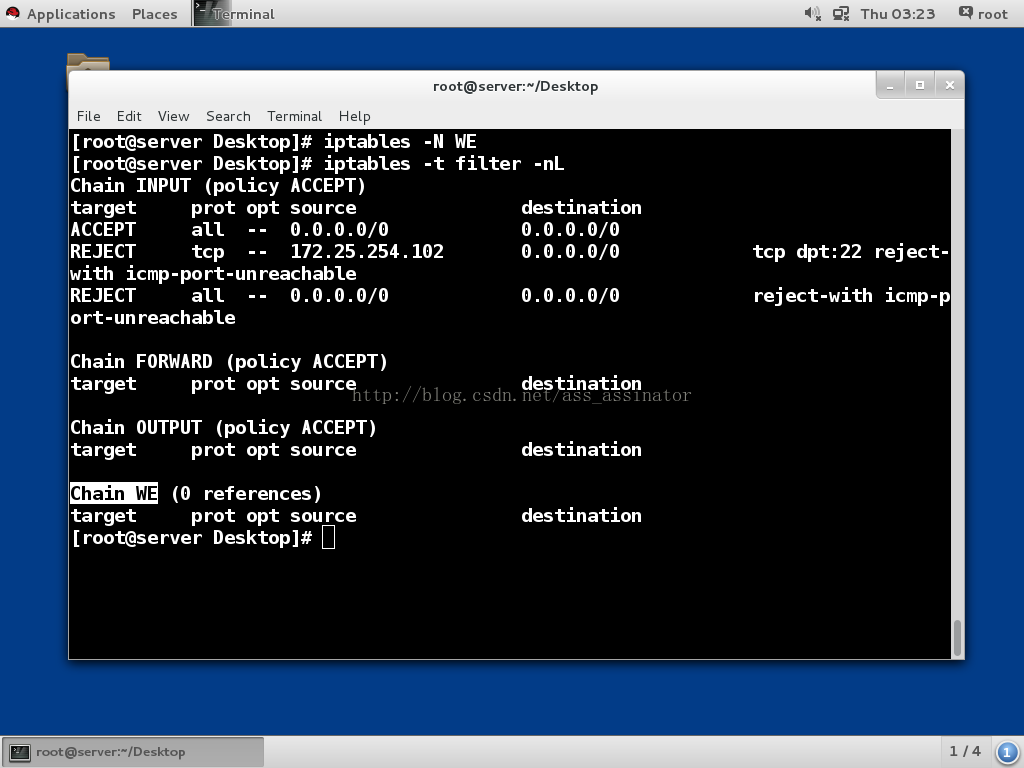1024x768 pixels.
Task: Click 'Chain INPUT (policy ACCEPT)' line
Action: [x=217, y=185]
